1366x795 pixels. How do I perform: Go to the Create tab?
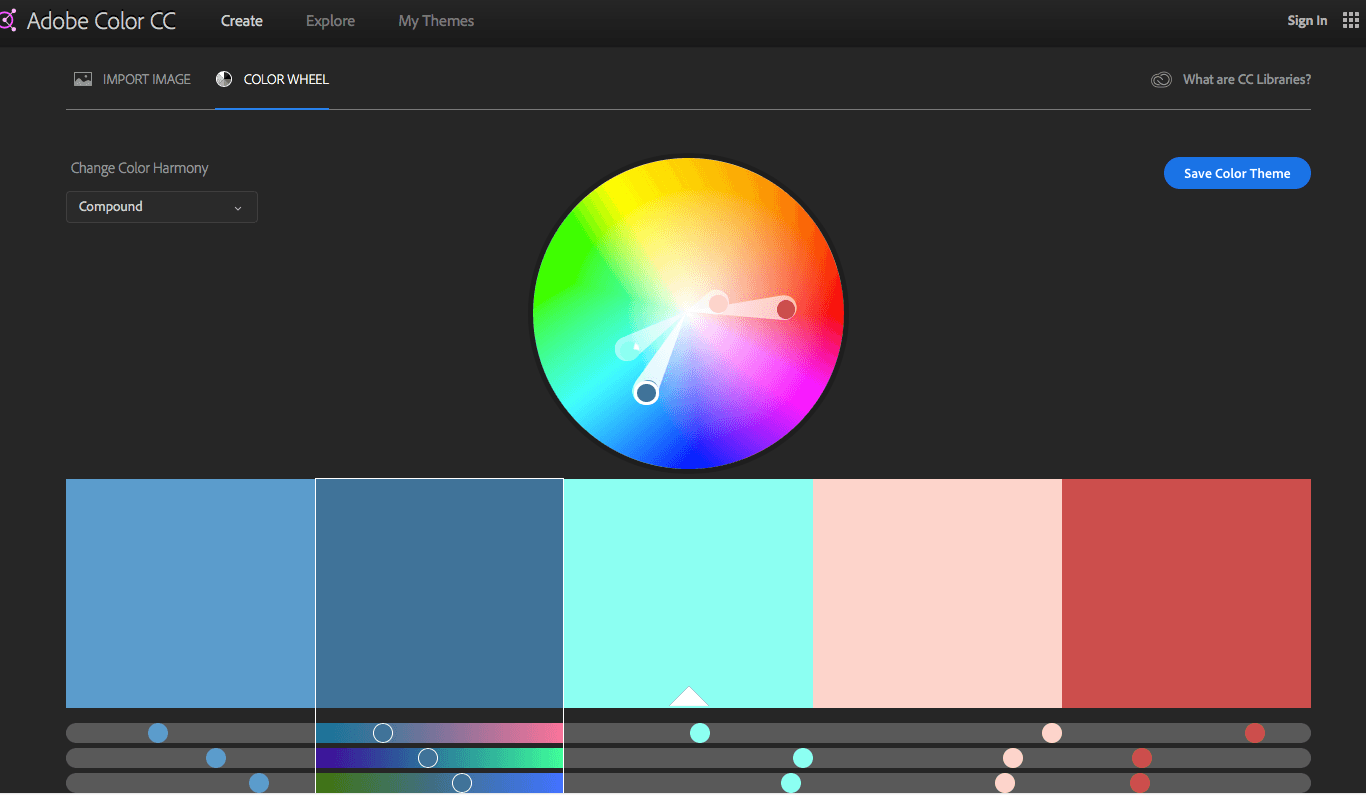point(241,21)
